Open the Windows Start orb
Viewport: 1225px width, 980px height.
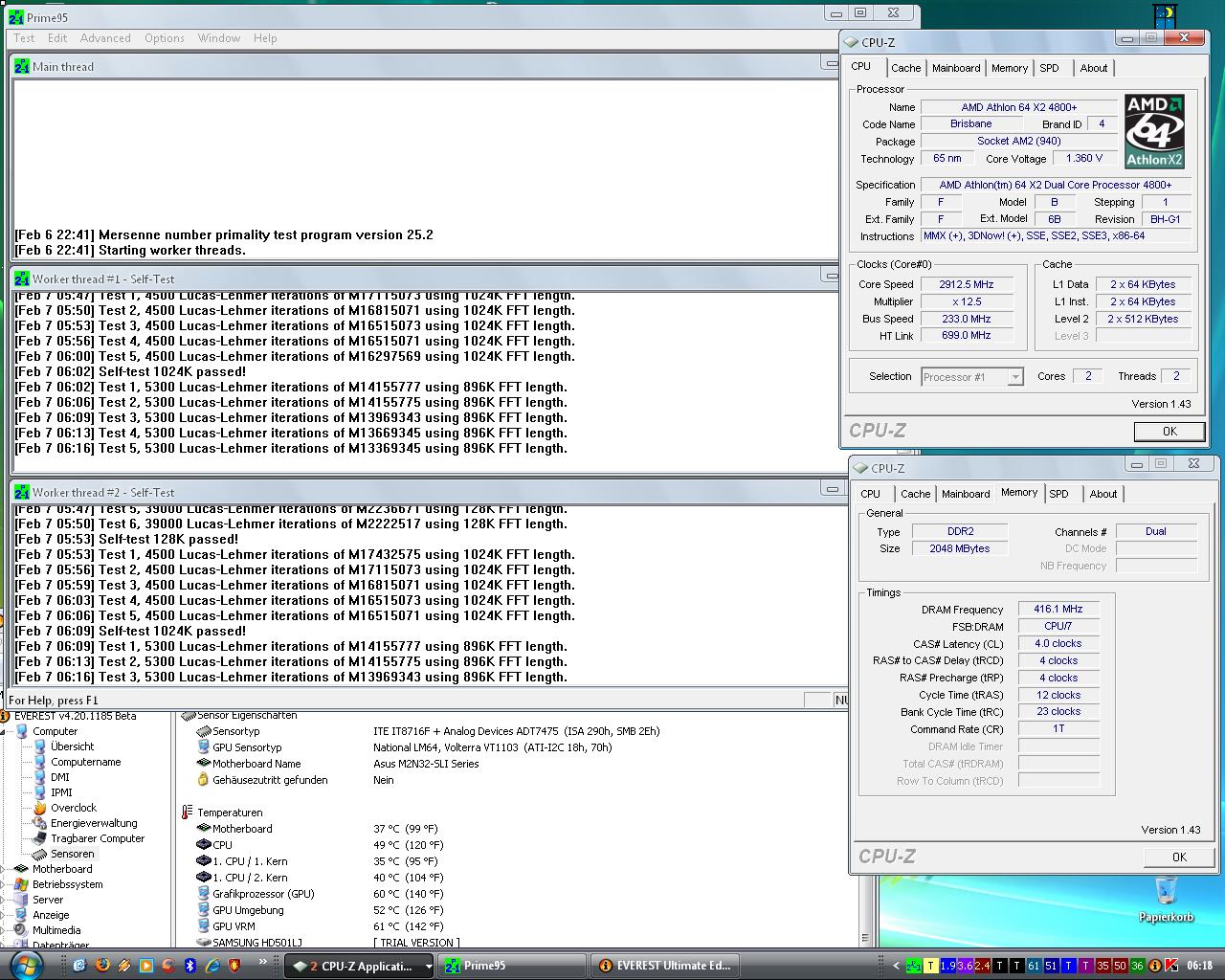click(26, 965)
